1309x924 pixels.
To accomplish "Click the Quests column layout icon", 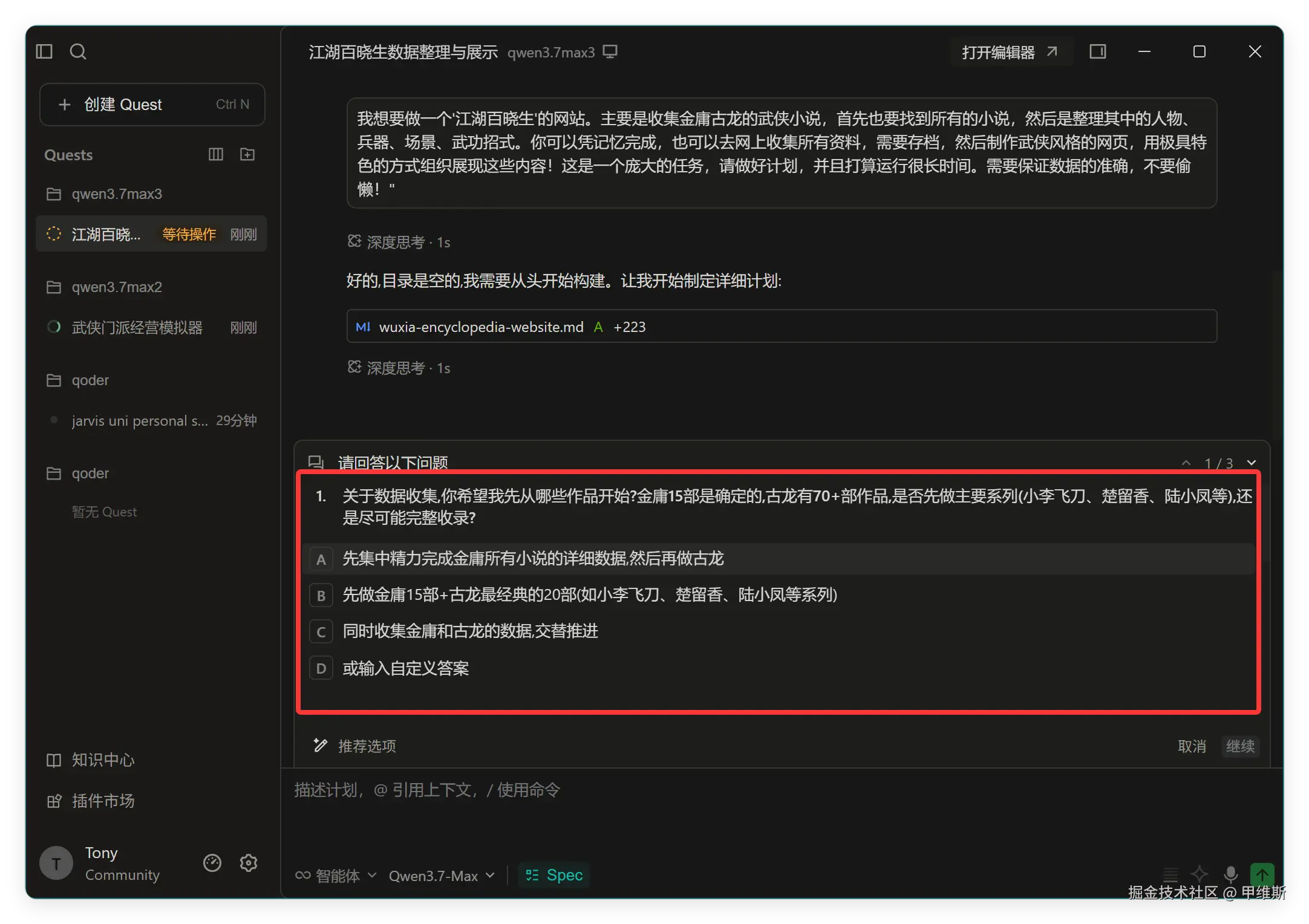I will pos(216,155).
